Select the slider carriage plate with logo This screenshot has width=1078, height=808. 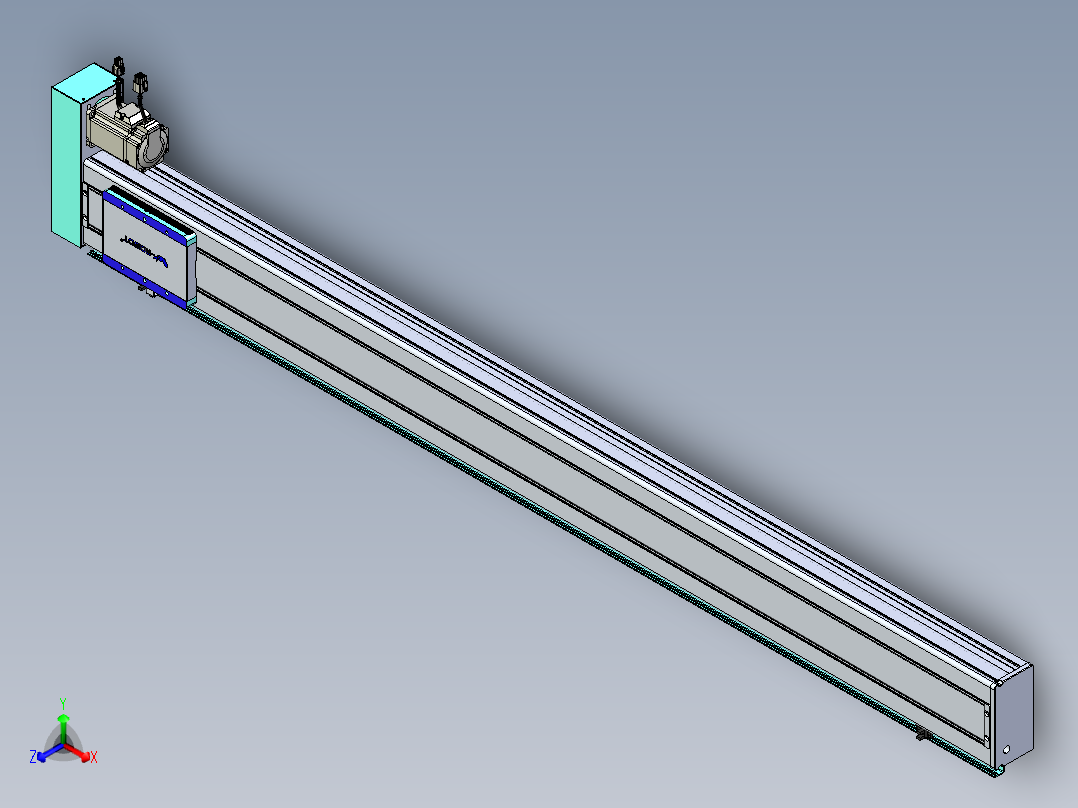pos(146,249)
